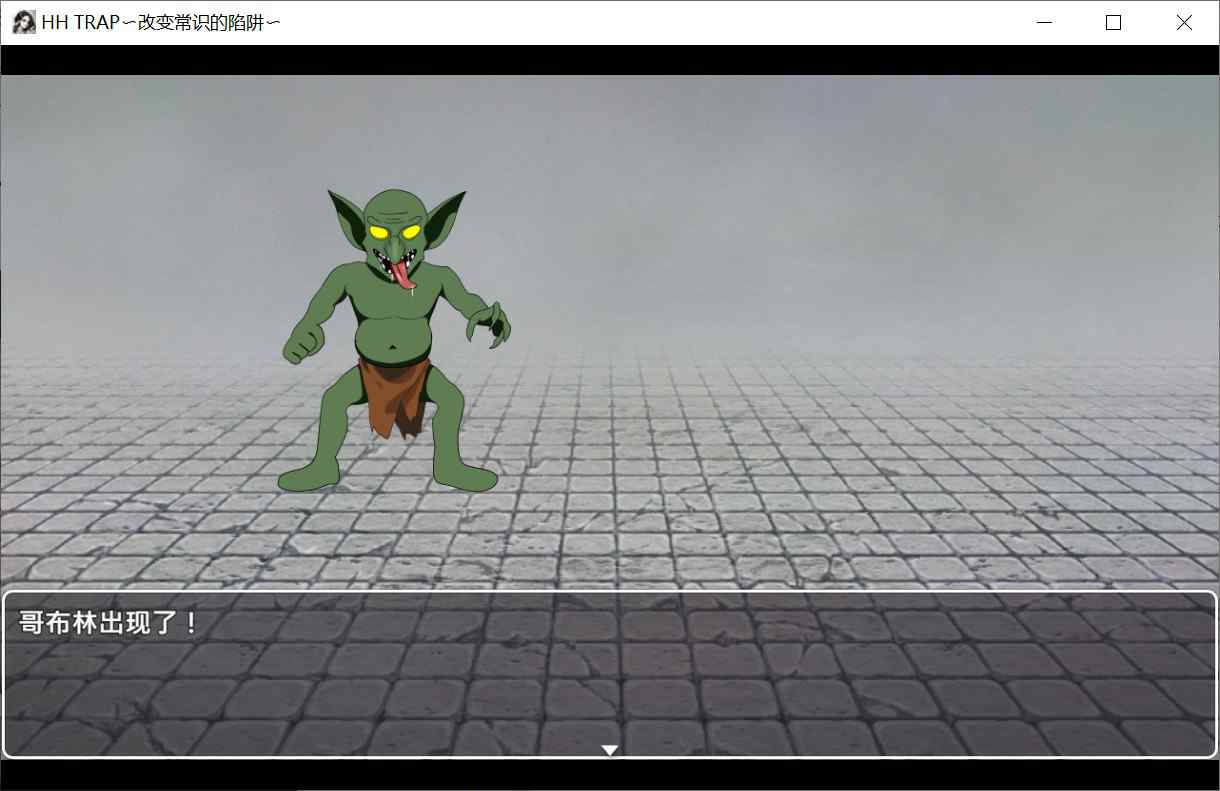Close the HH TRAP game window
The height and width of the screenshot is (791, 1220).
tap(1184, 22)
